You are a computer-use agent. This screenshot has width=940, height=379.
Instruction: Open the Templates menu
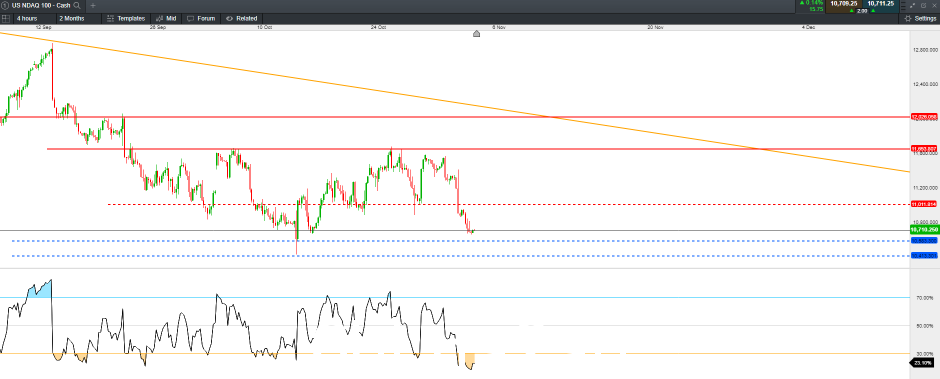(x=126, y=19)
